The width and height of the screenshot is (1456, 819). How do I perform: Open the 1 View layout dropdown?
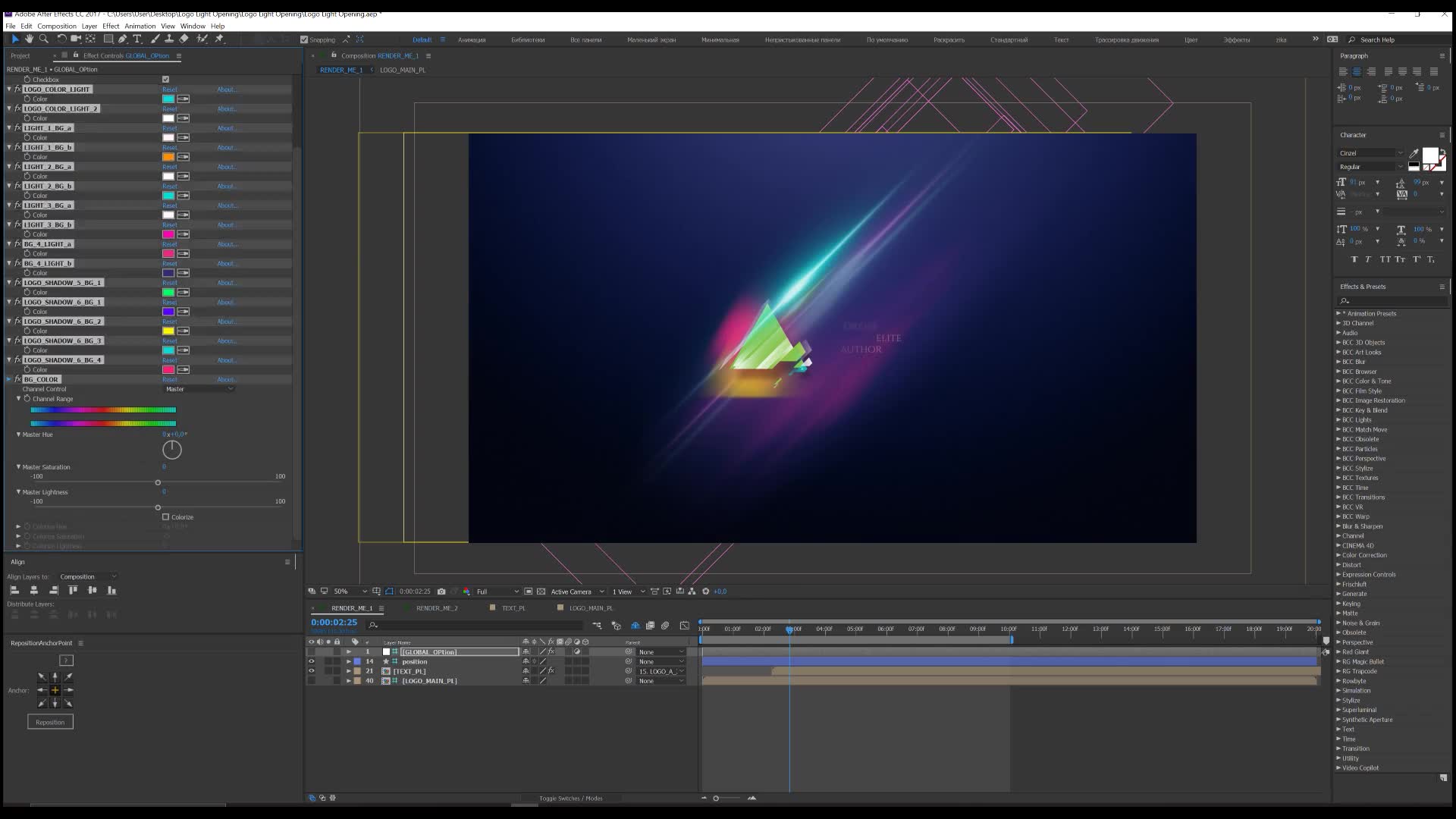[629, 591]
